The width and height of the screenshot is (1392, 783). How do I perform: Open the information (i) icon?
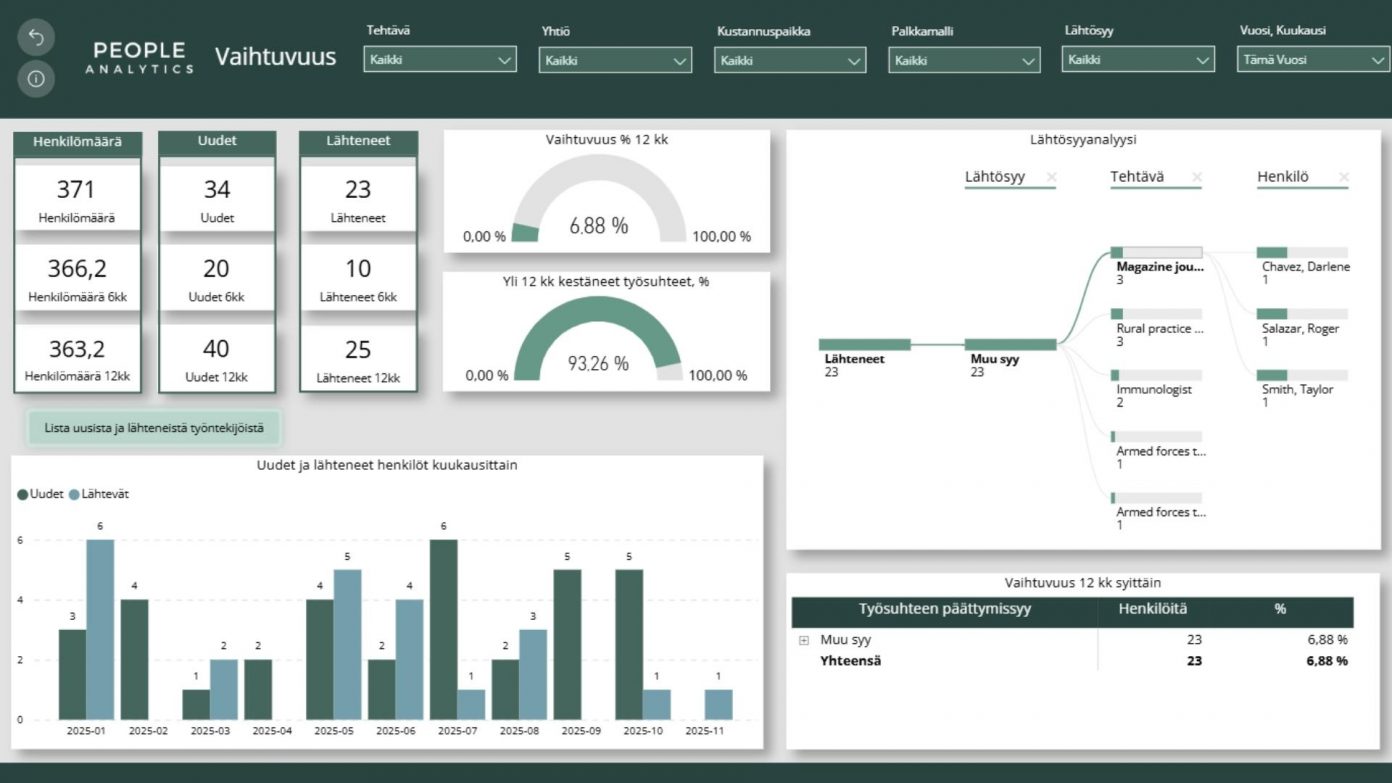click(x=36, y=77)
